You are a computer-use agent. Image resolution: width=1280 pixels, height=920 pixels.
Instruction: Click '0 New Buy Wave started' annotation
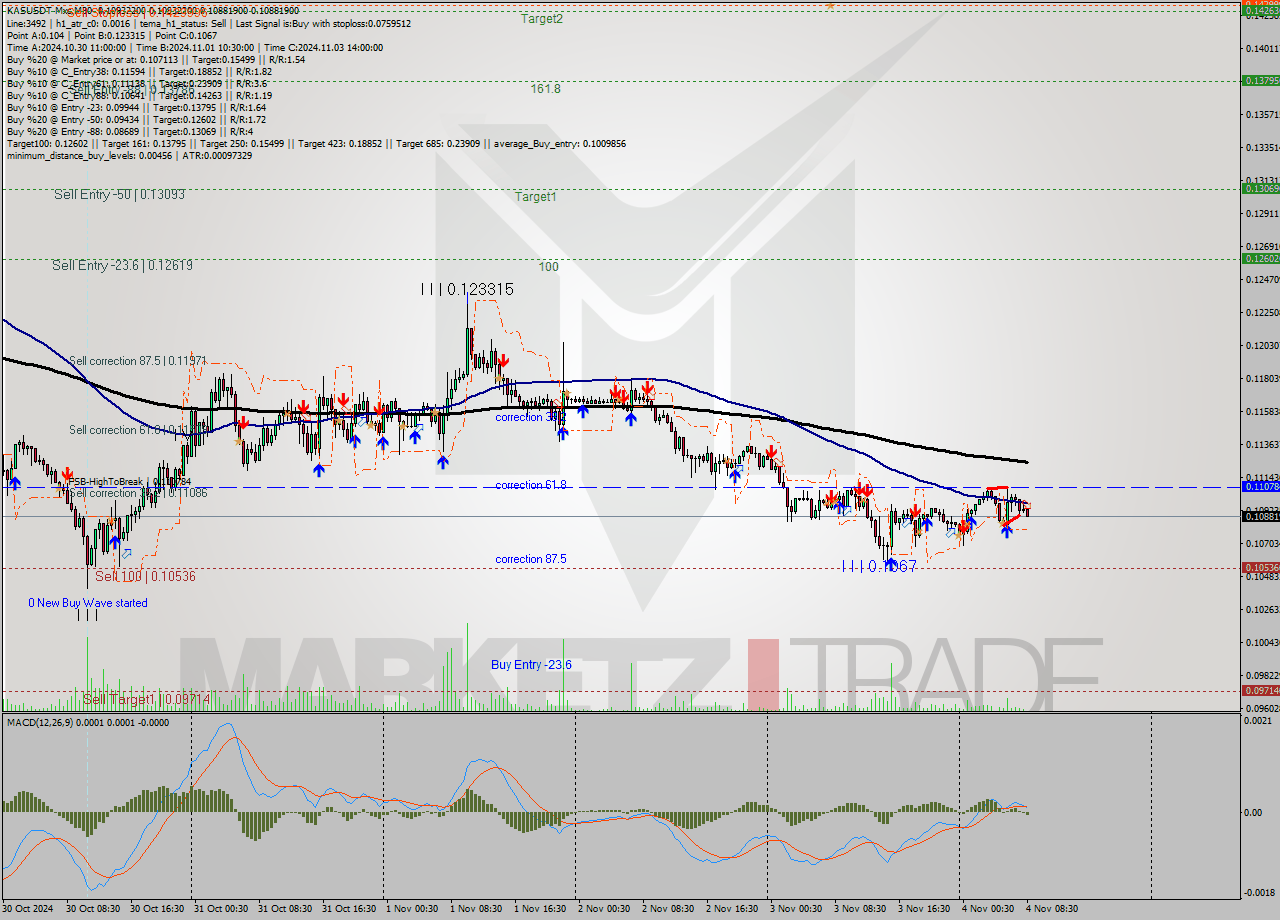(x=88, y=603)
